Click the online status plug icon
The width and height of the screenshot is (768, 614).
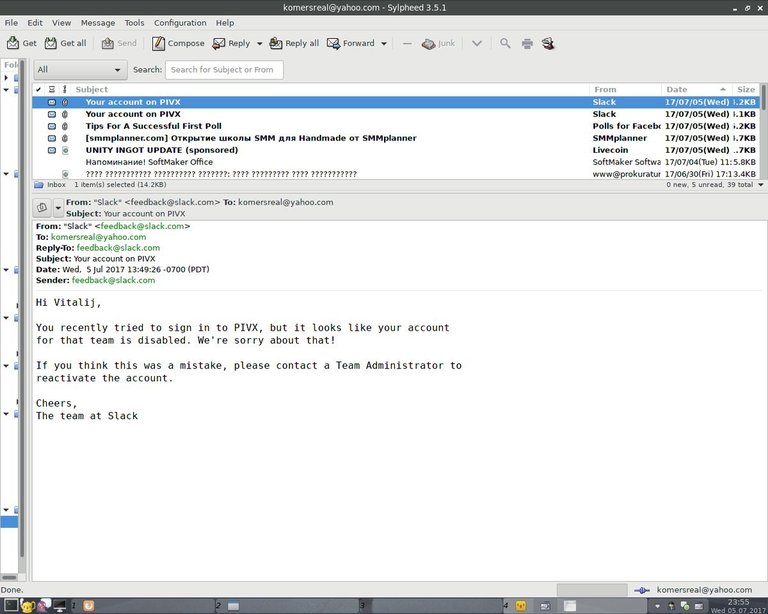tap(642, 590)
